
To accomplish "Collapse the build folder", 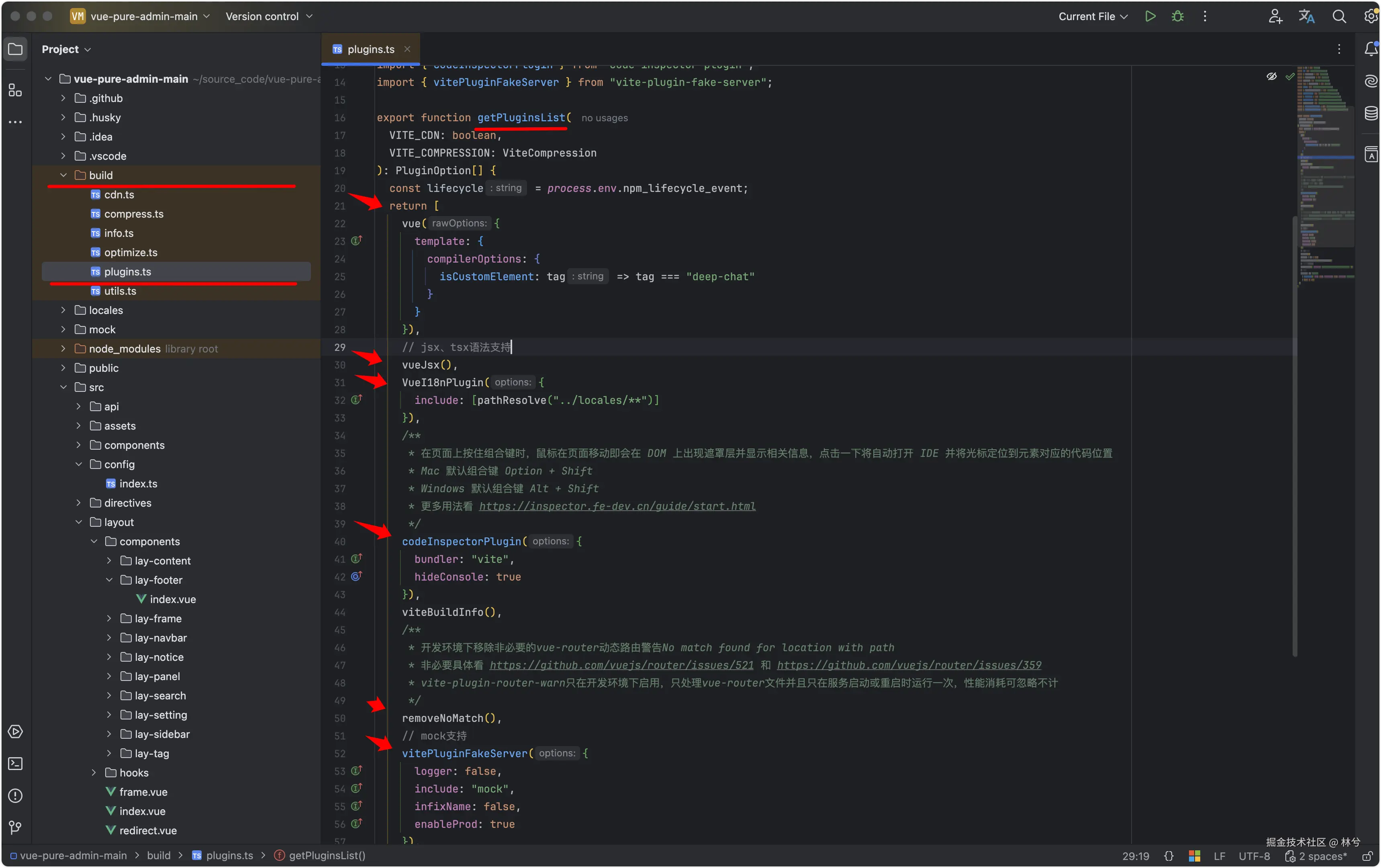I will 63,175.
